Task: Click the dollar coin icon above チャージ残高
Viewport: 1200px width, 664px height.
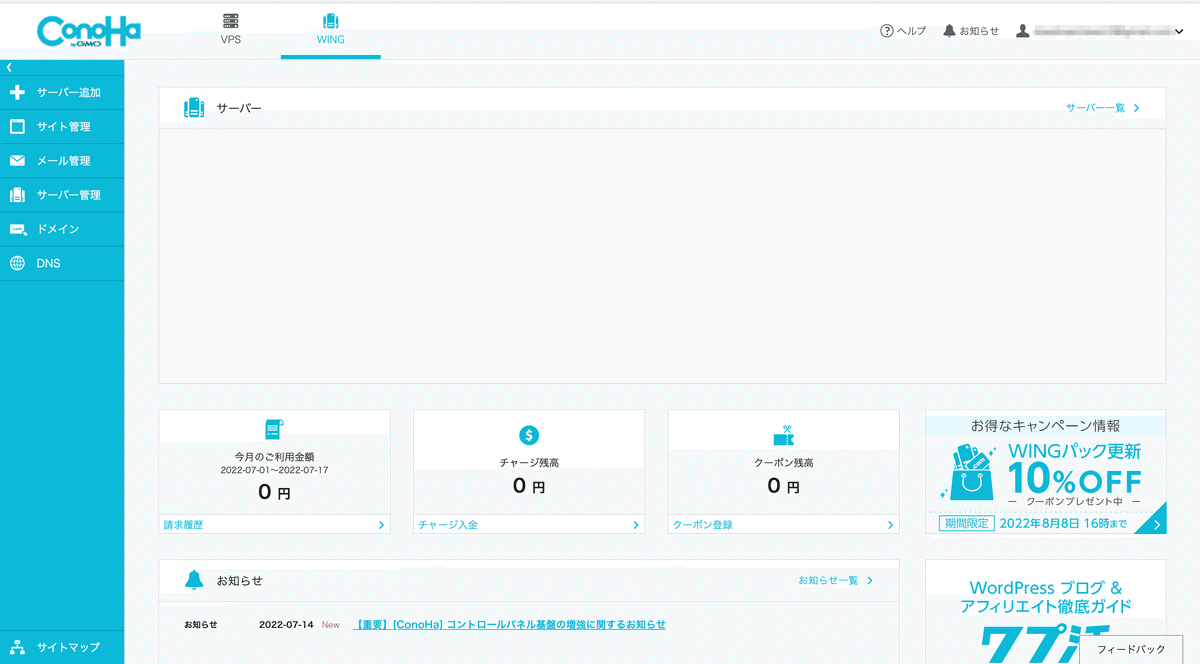Action: (529, 435)
